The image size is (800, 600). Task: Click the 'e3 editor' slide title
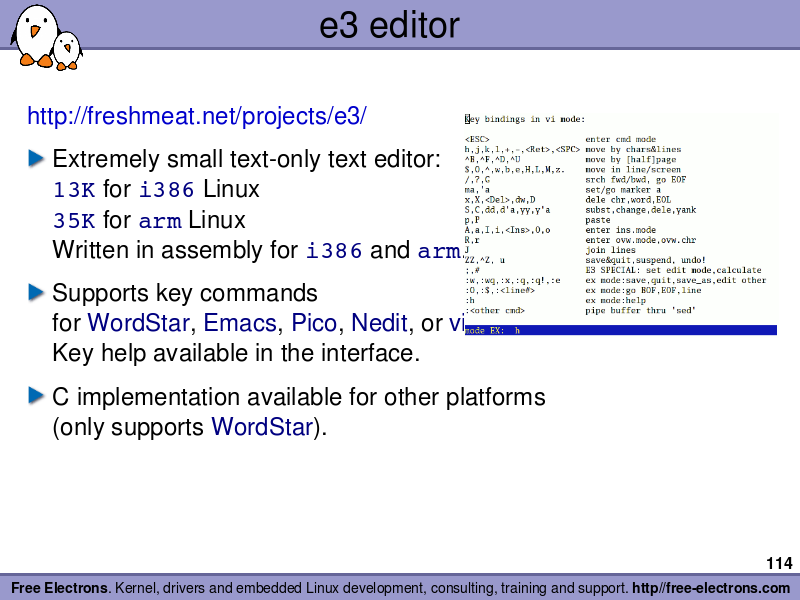(x=389, y=25)
